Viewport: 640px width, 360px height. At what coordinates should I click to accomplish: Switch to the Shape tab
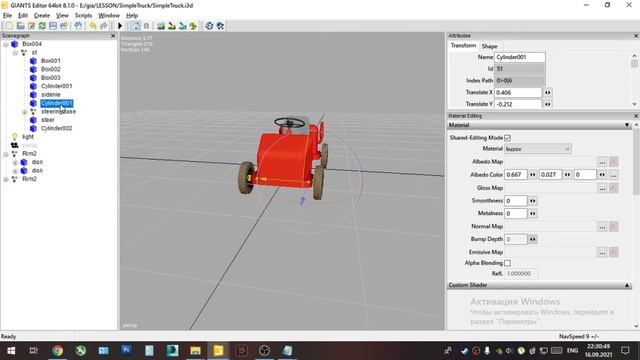[x=489, y=46]
